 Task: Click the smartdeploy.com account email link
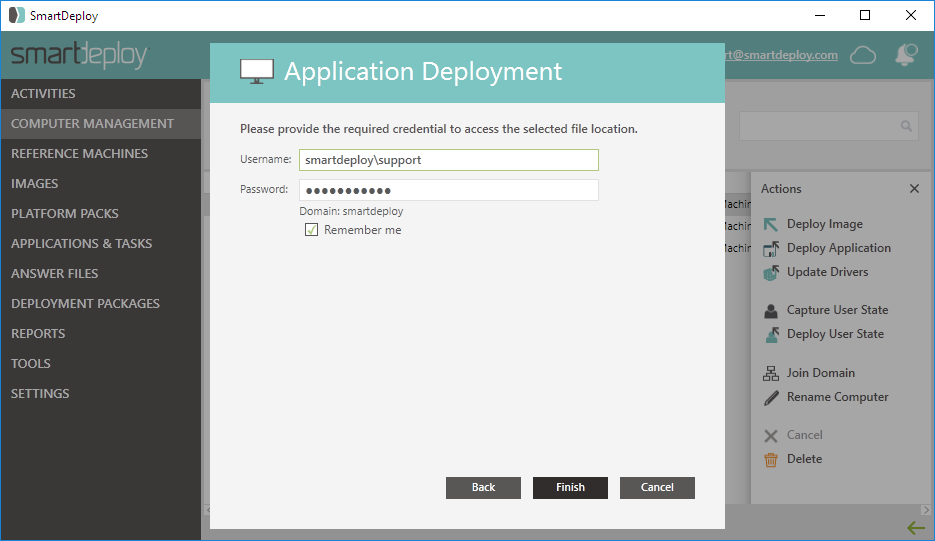(781, 55)
